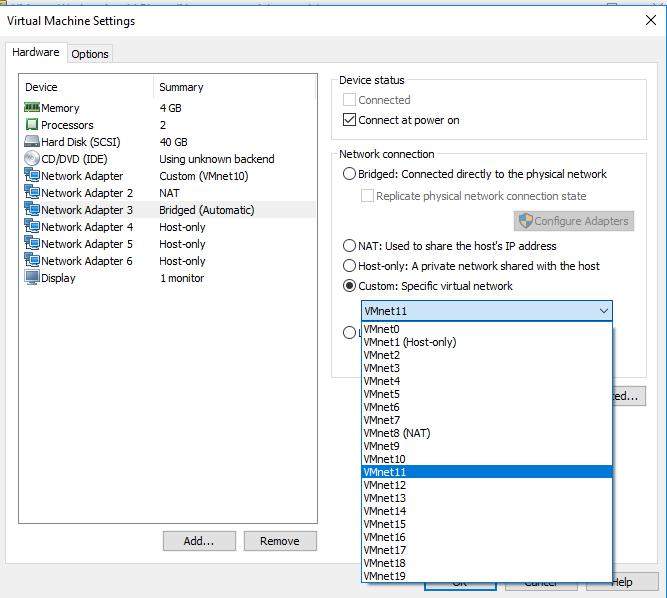
Task: Choose VMnet2 in the dropdown
Action: pos(487,355)
